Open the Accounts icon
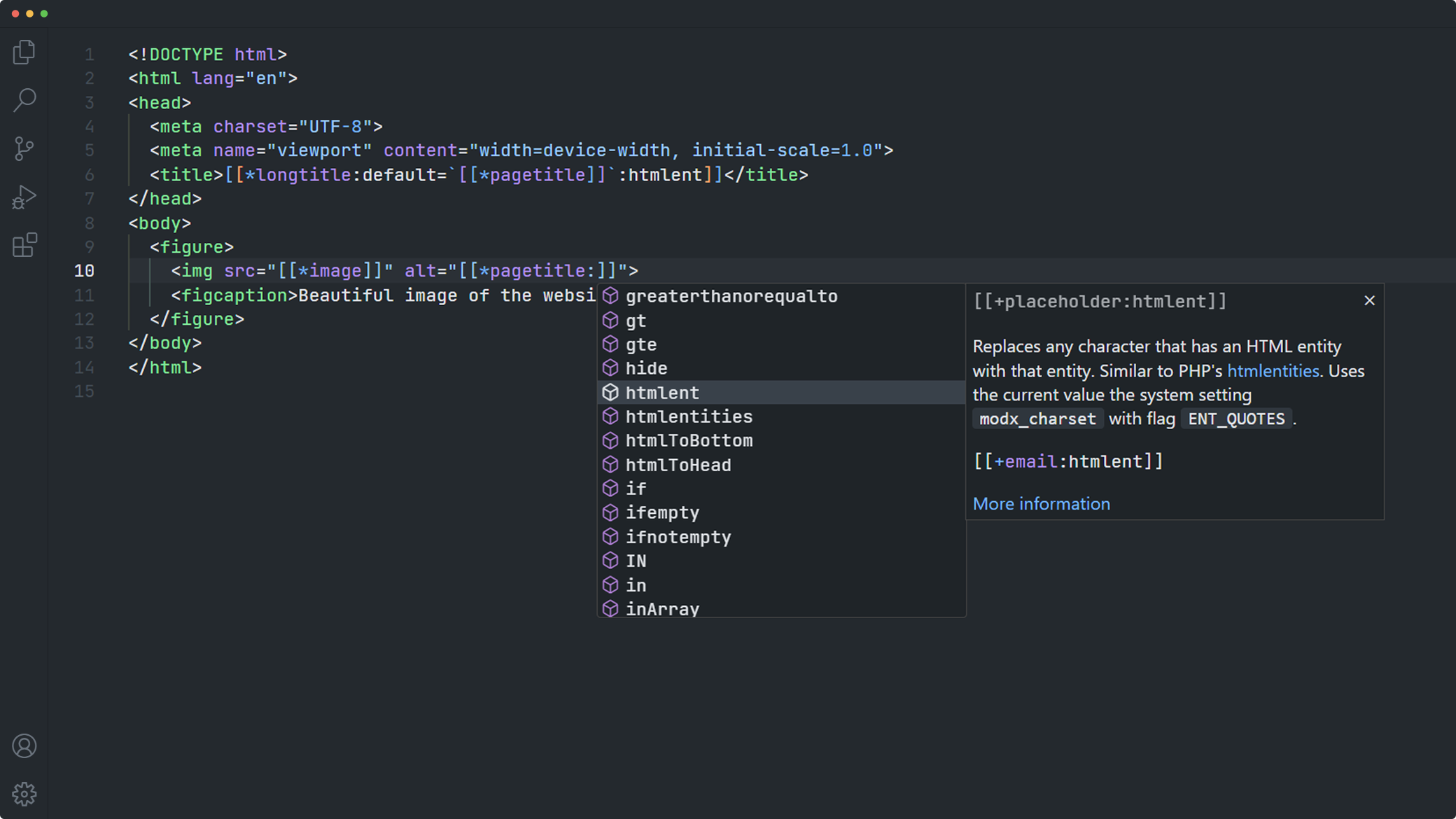 (24, 746)
